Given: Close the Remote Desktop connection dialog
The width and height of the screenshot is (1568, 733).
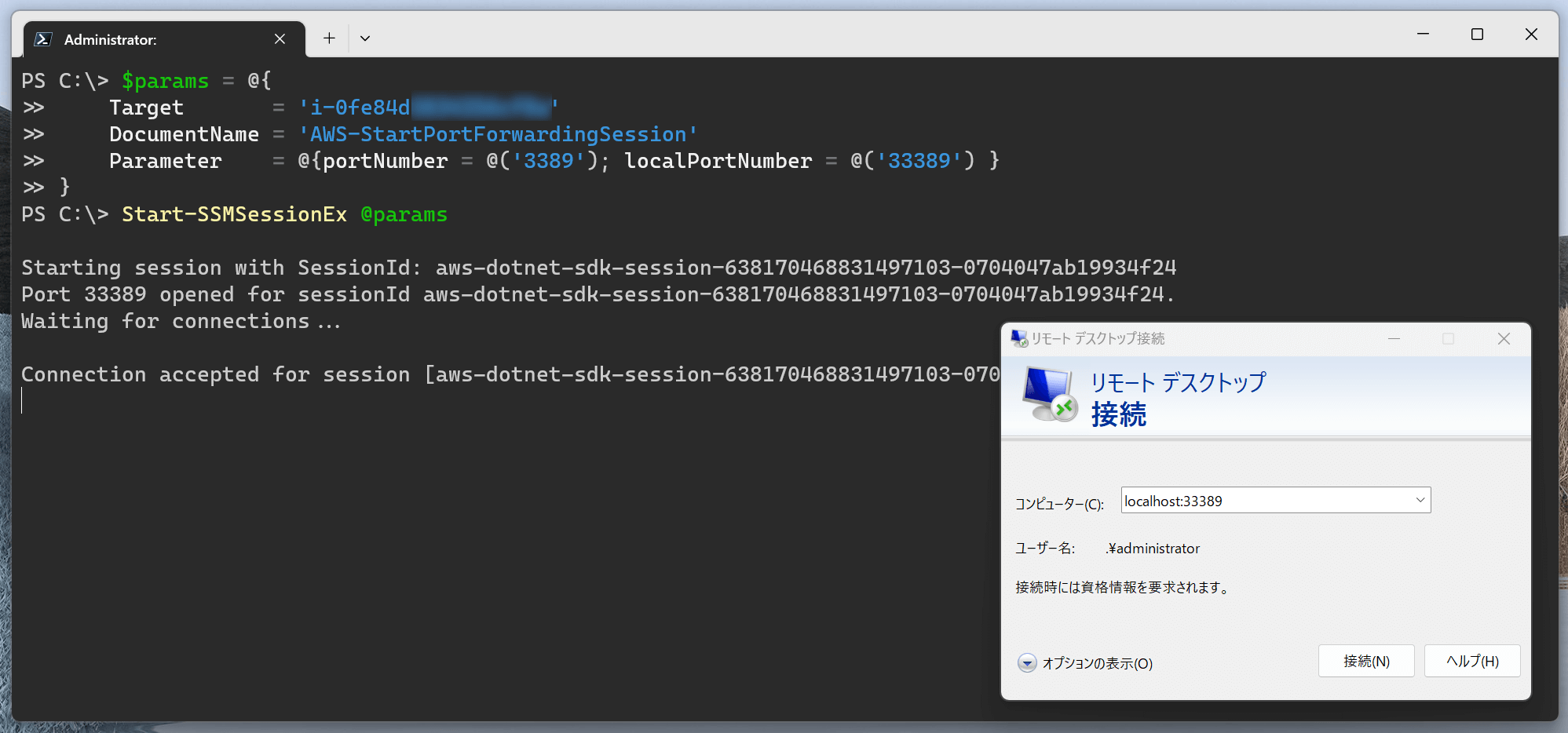Looking at the screenshot, I should 1504,338.
